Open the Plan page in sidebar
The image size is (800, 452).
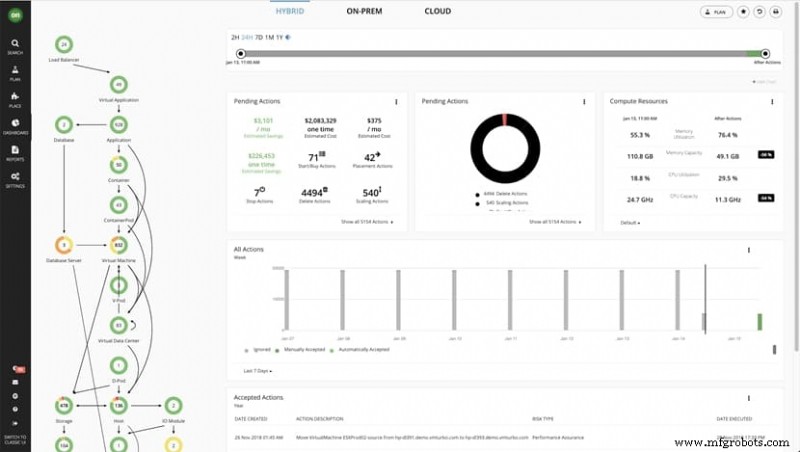click(15, 73)
